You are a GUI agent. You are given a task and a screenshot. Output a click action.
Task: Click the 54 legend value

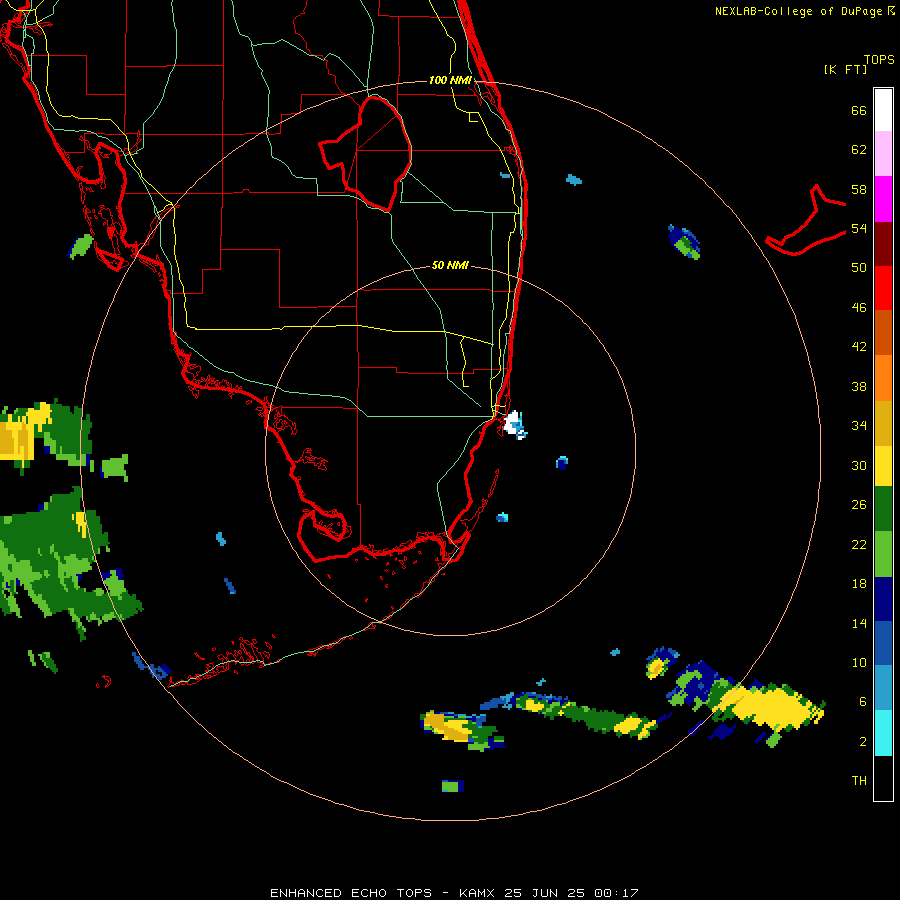pyautogui.click(x=859, y=228)
